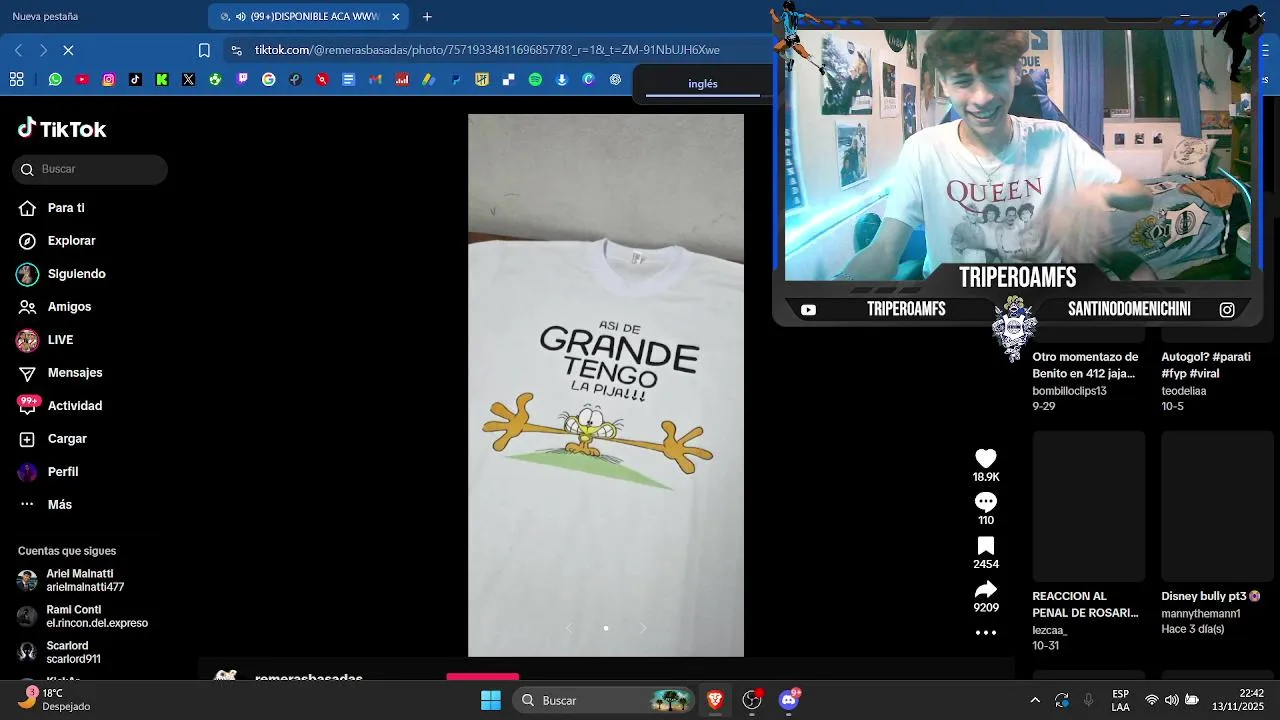Show hidden system tray icons
This screenshot has height=720, width=1280.
click(1035, 700)
